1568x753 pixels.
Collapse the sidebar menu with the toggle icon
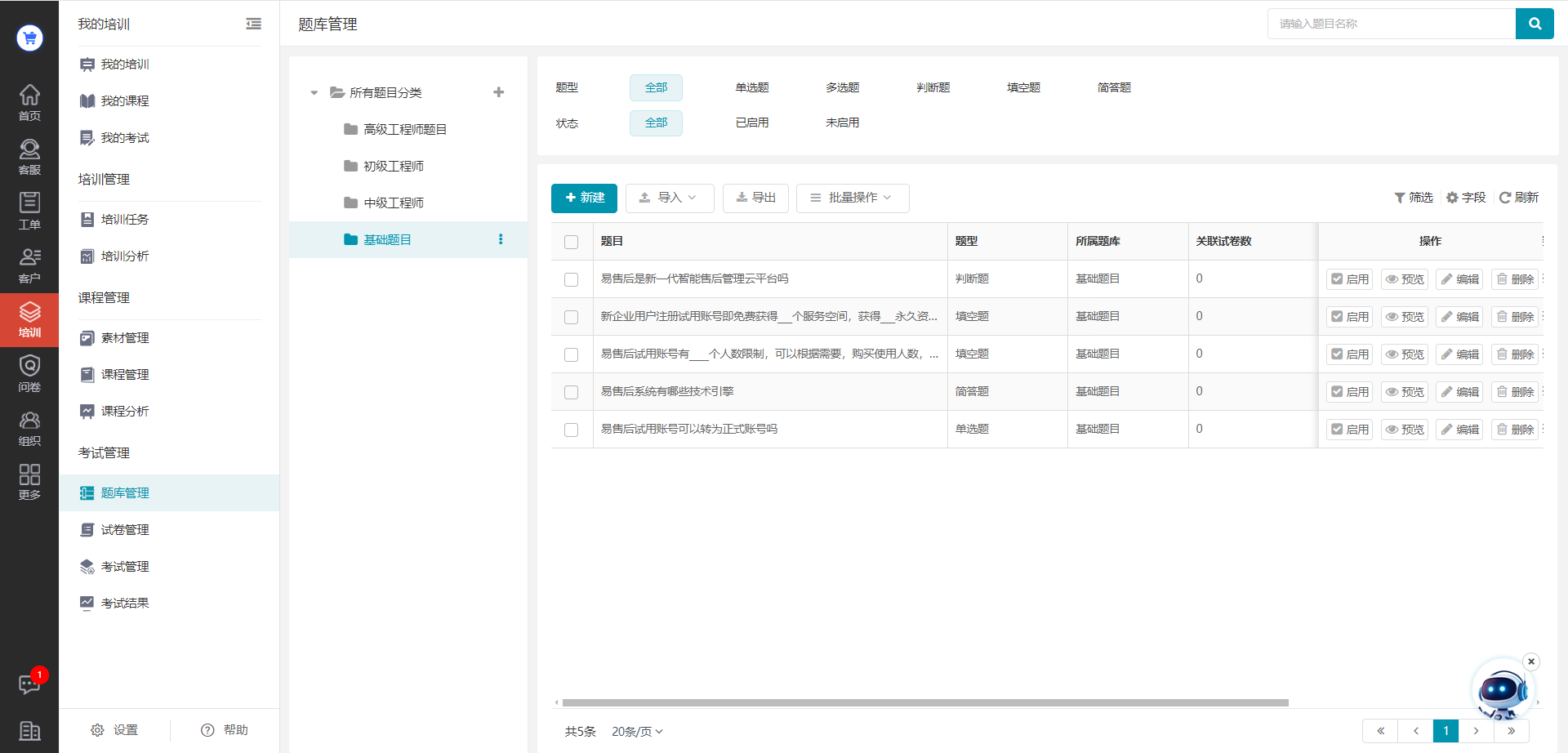[253, 24]
